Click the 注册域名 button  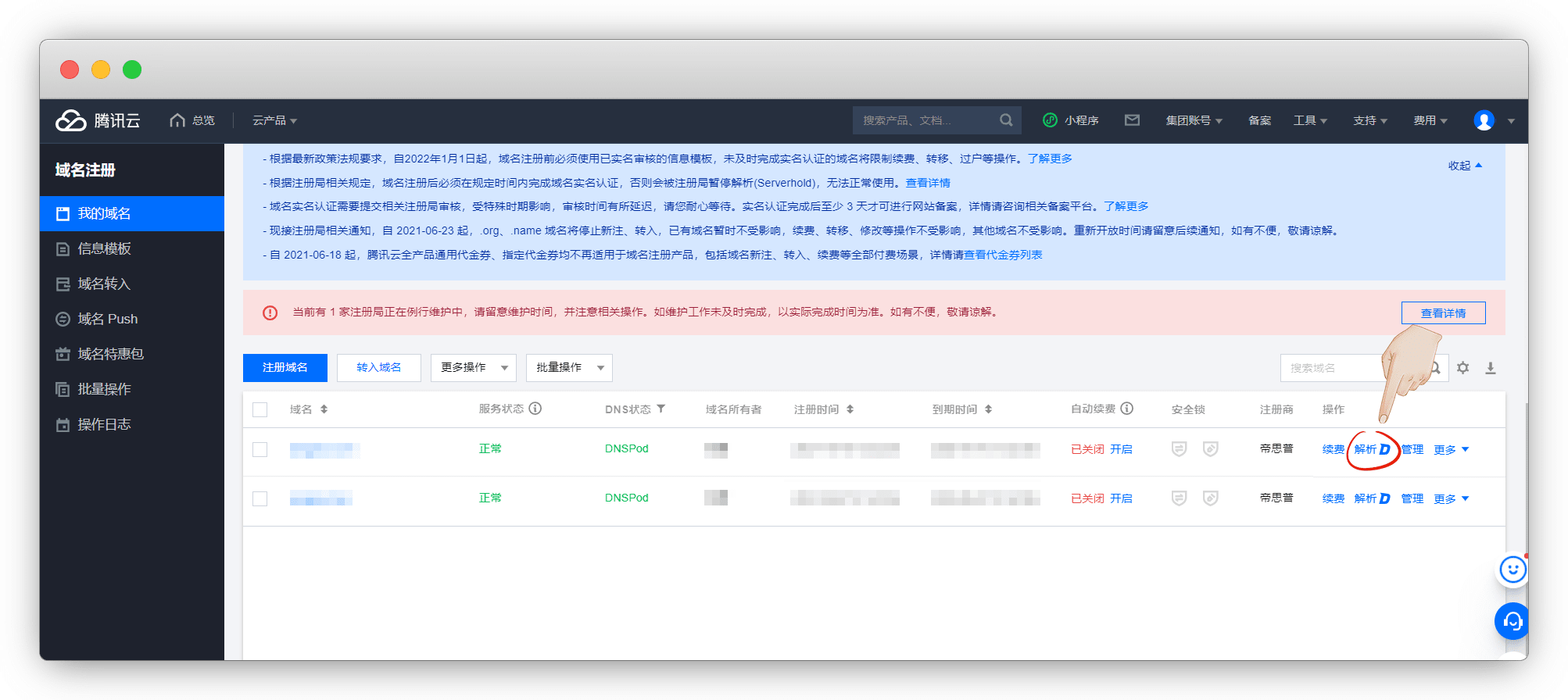[x=285, y=368]
